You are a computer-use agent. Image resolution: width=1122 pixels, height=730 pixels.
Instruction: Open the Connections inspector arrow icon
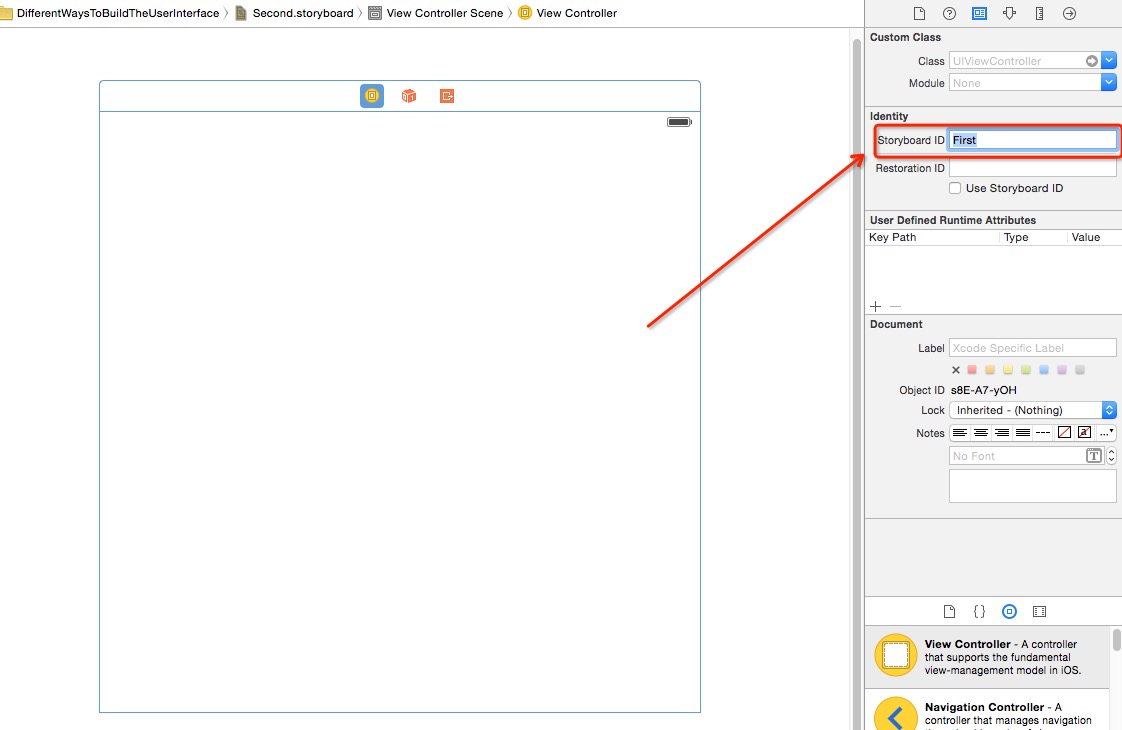click(1069, 13)
